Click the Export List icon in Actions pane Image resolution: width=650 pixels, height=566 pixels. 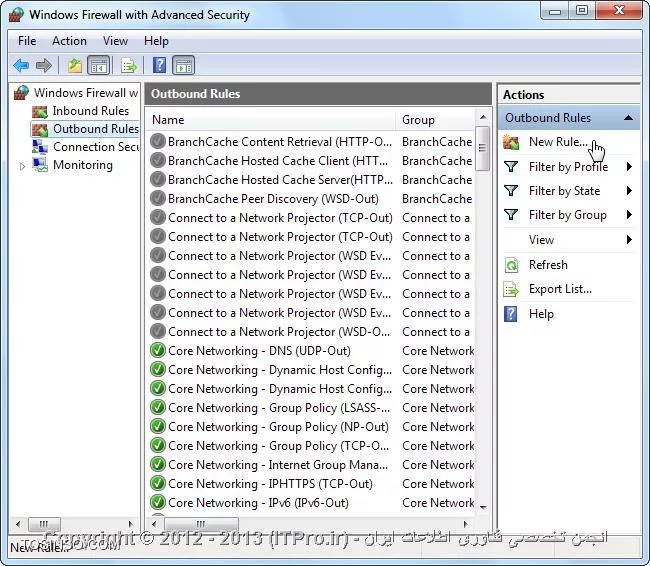pos(511,289)
